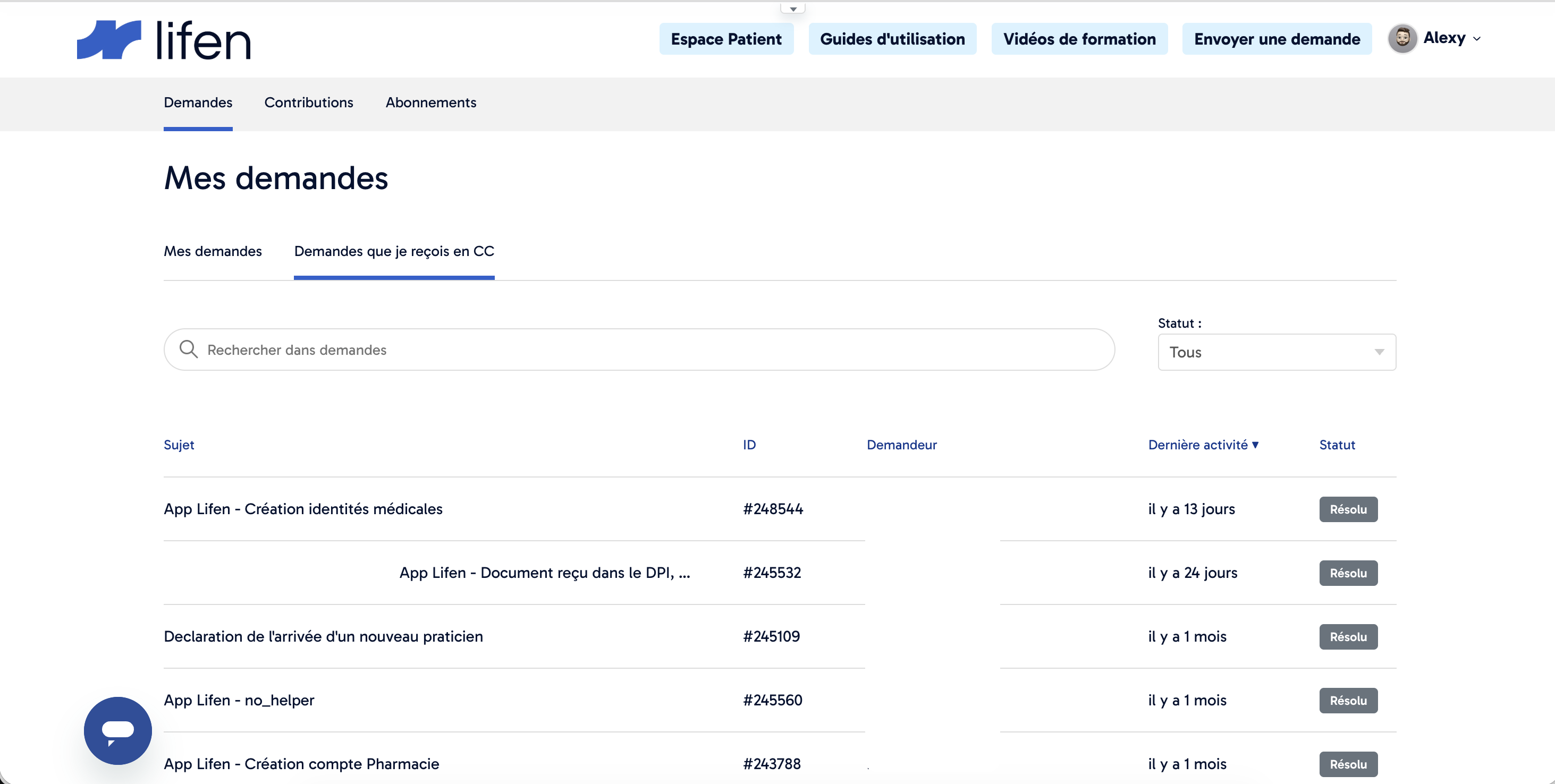Screen dimensions: 1555x784
Task: Open Espace Patient
Action: point(726,39)
